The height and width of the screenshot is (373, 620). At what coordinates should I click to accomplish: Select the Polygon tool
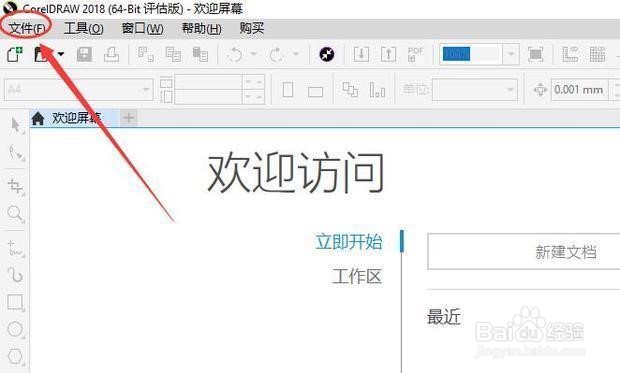pyautogui.click(x=16, y=356)
